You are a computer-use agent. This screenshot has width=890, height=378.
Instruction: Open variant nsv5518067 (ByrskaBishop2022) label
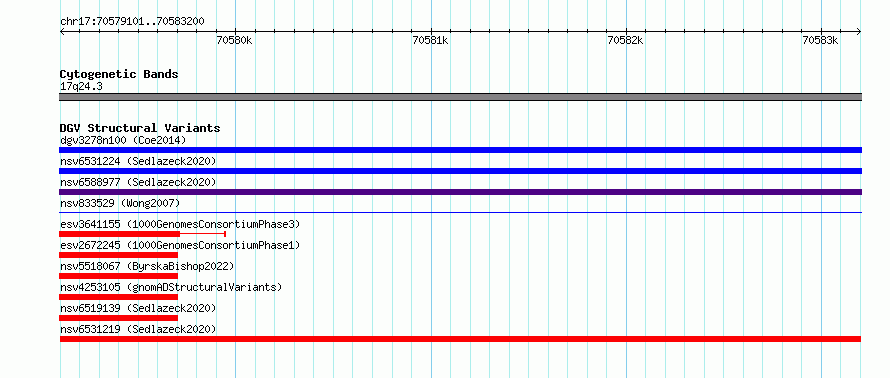(147, 266)
